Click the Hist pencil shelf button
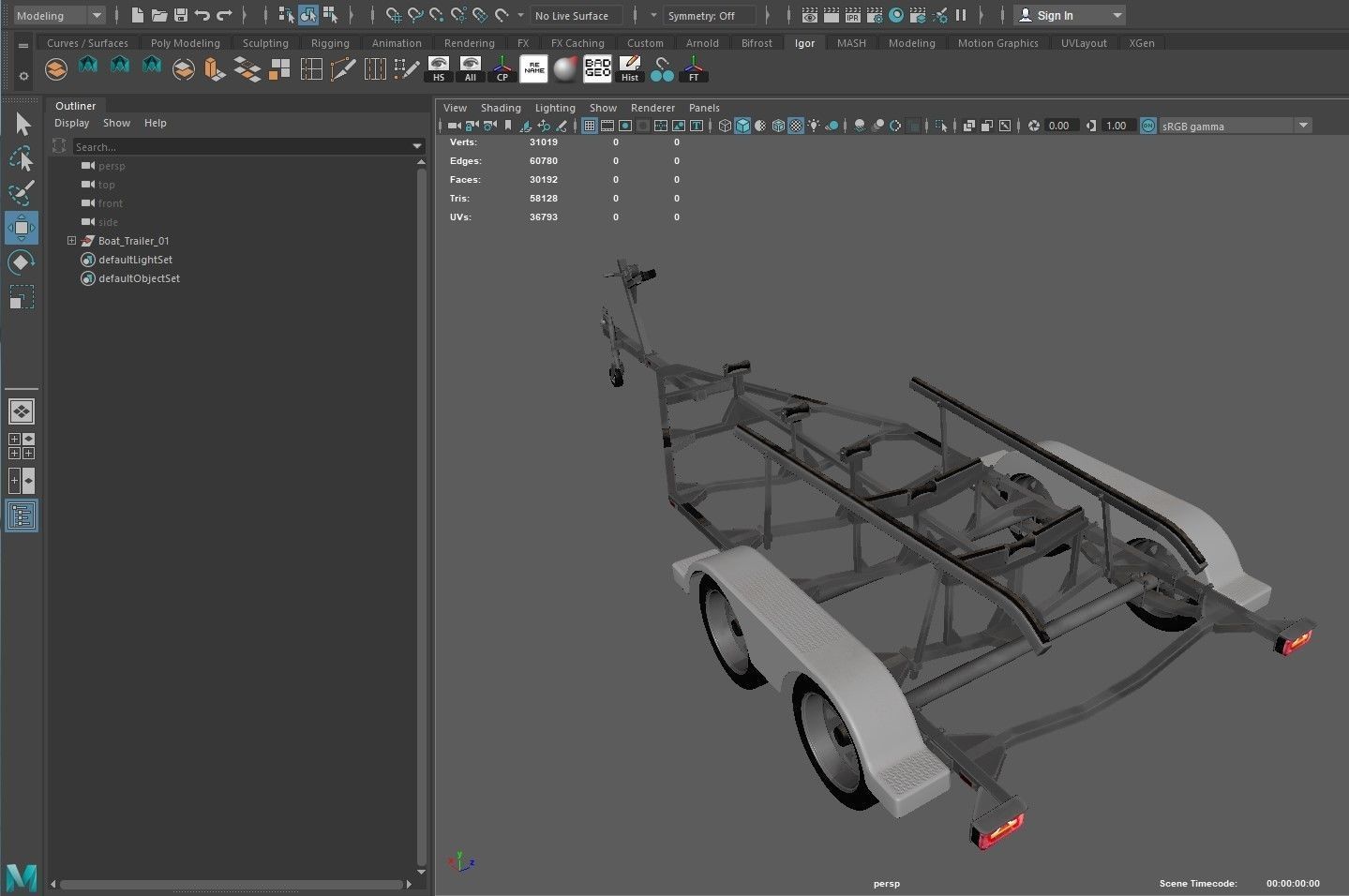This screenshot has width=1349, height=896. pyautogui.click(x=630, y=68)
